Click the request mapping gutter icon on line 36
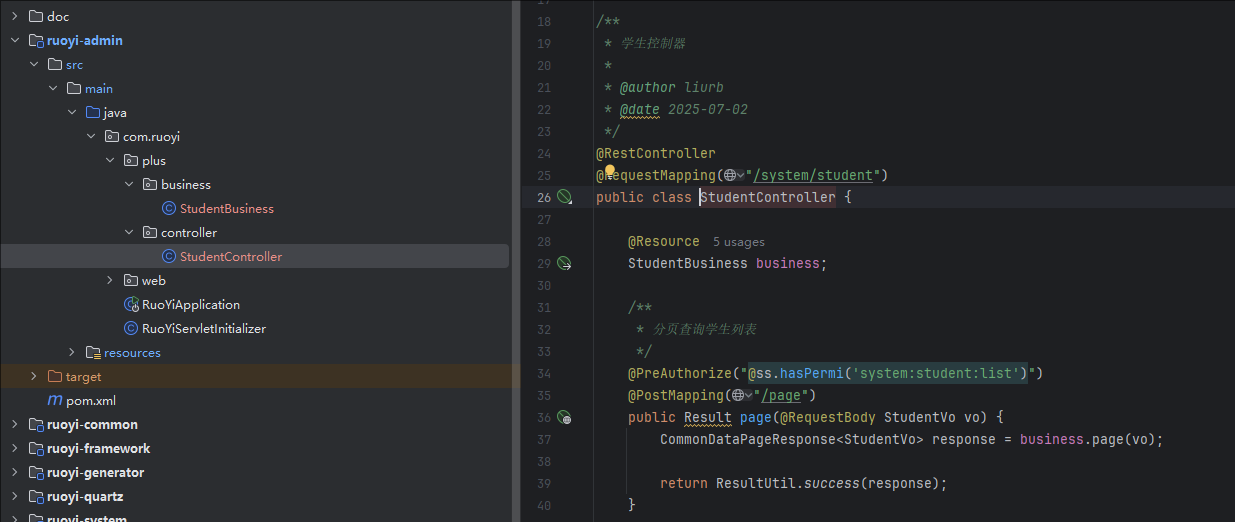The image size is (1235, 522). pyautogui.click(x=564, y=417)
